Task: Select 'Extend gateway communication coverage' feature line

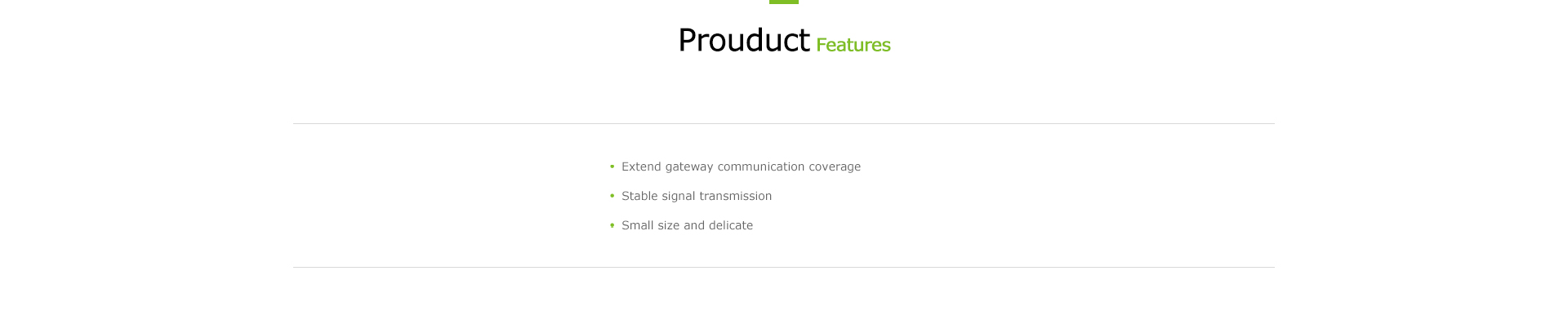Action: pos(741,166)
